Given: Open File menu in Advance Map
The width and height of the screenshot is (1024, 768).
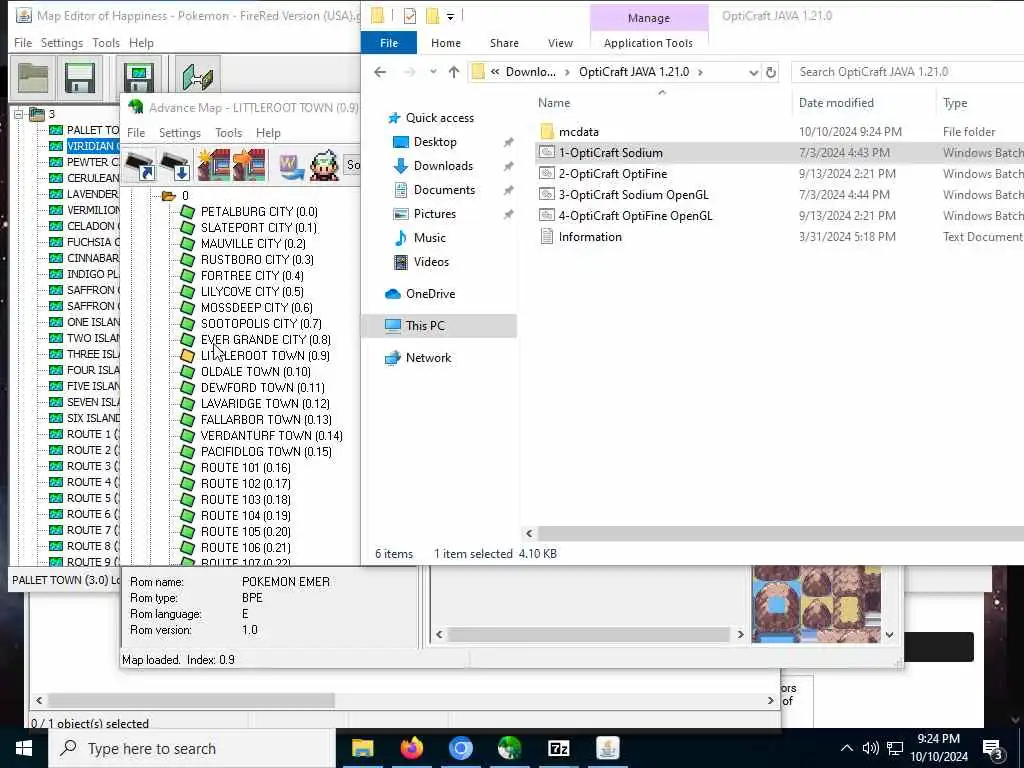Looking at the screenshot, I should [x=136, y=133].
